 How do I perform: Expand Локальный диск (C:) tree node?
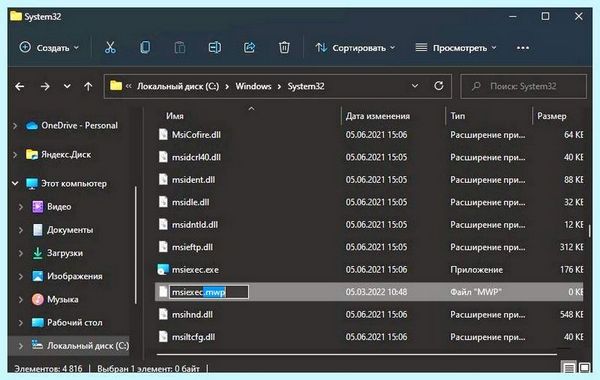pyautogui.click(x=21, y=346)
